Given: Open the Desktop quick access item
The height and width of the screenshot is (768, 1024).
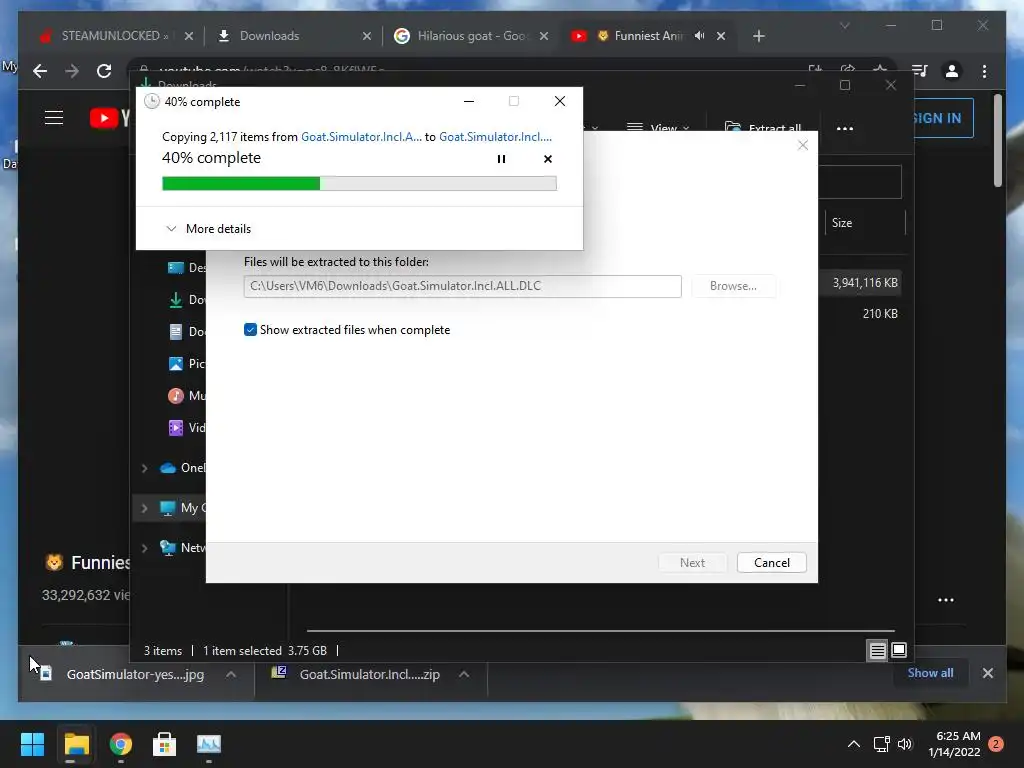Looking at the screenshot, I should click(186, 267).
